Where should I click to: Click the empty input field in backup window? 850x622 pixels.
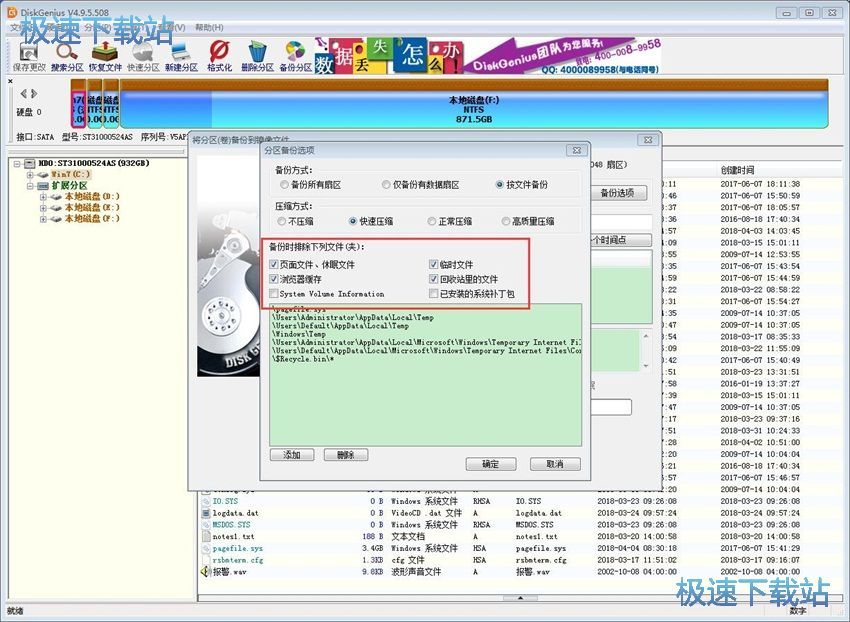611,407
